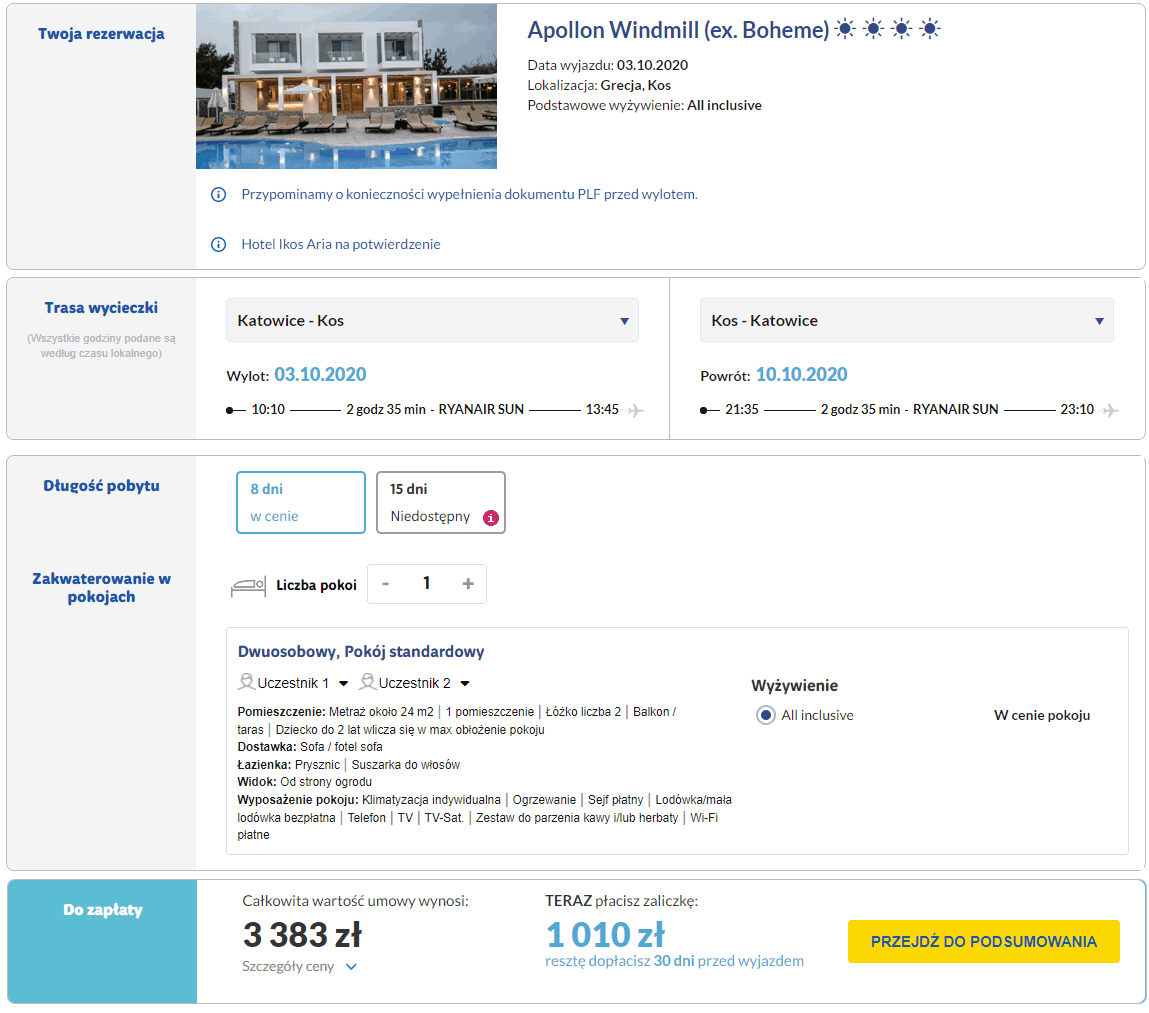
Task: Expand Szczegóły ceny price details
Action: (x=300, y=967)
